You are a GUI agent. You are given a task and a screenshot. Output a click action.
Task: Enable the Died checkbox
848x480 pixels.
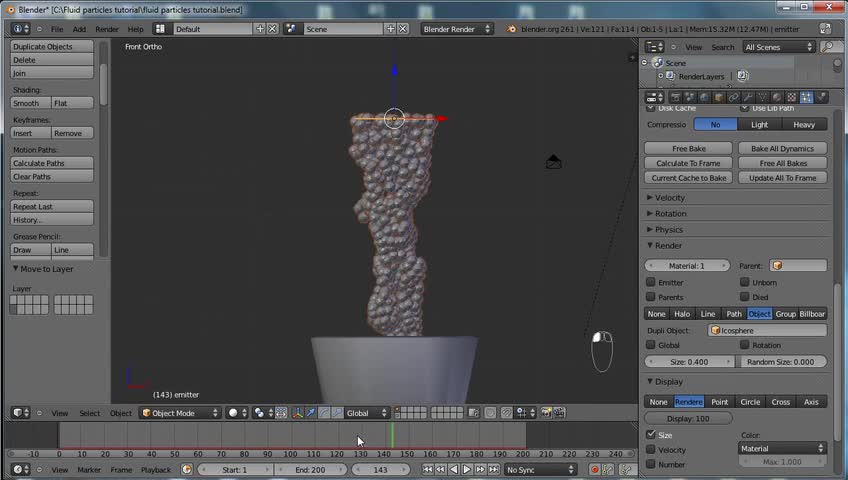tap(745, 297)
